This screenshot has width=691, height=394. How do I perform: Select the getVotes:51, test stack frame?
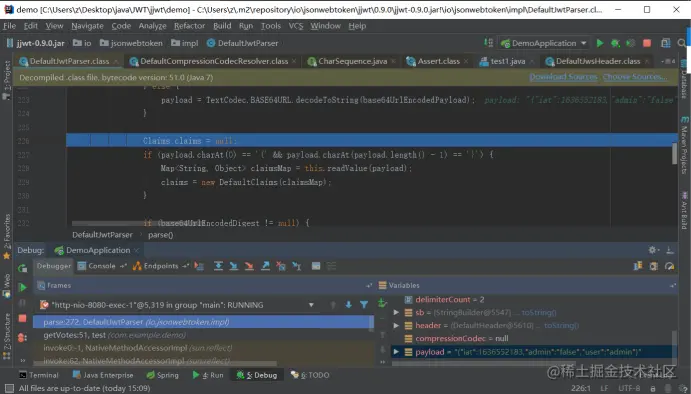pos(203,335)
